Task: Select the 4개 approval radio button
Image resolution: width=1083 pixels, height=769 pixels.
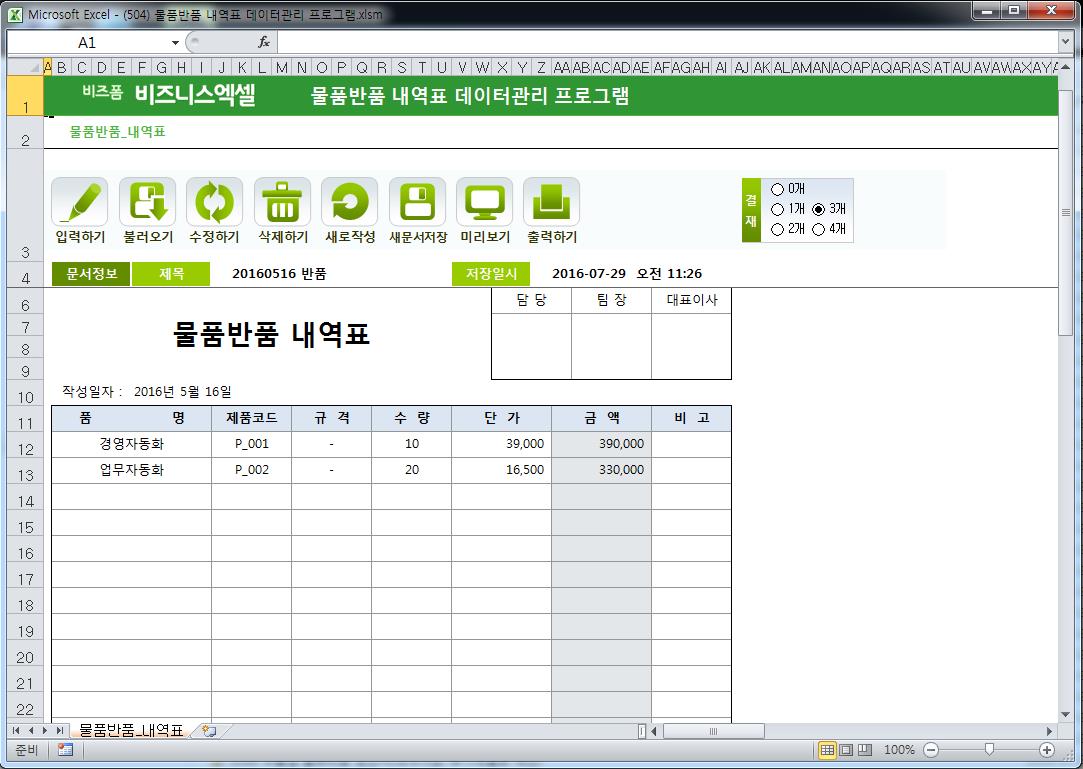Action: pyautogui.click(x=818, y=229)
